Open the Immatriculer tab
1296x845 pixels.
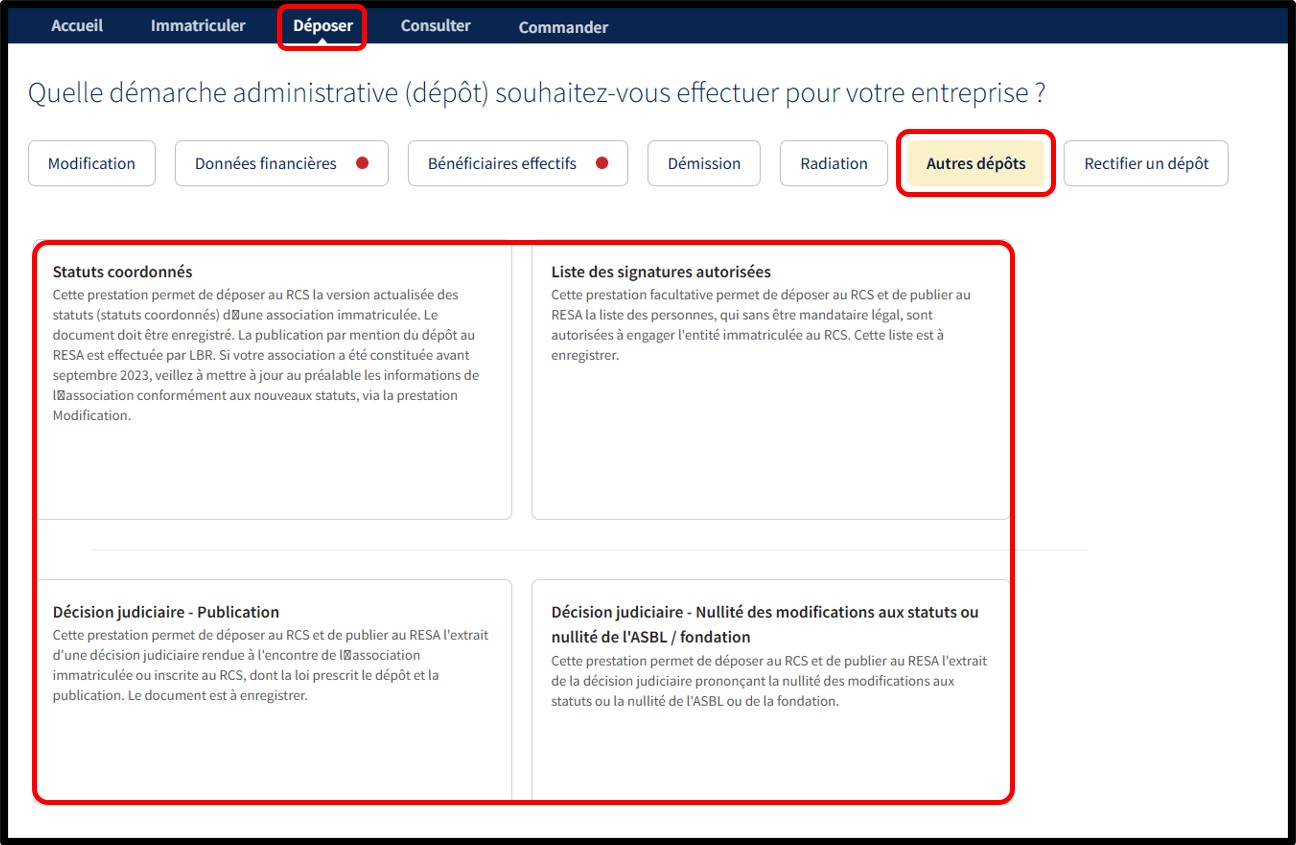(x=198, y=26)
